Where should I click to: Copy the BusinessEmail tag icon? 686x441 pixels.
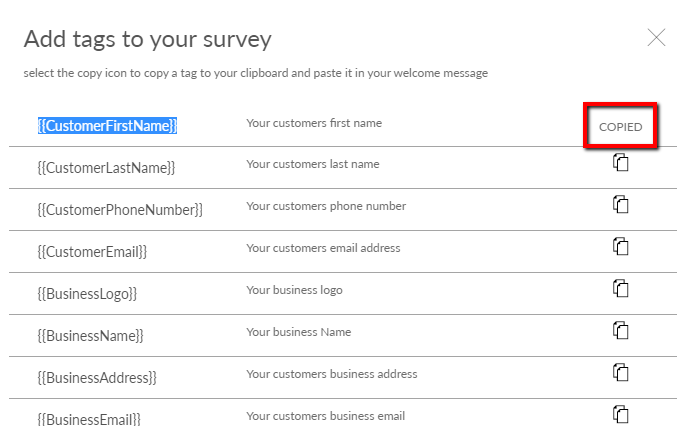(620, 414)
